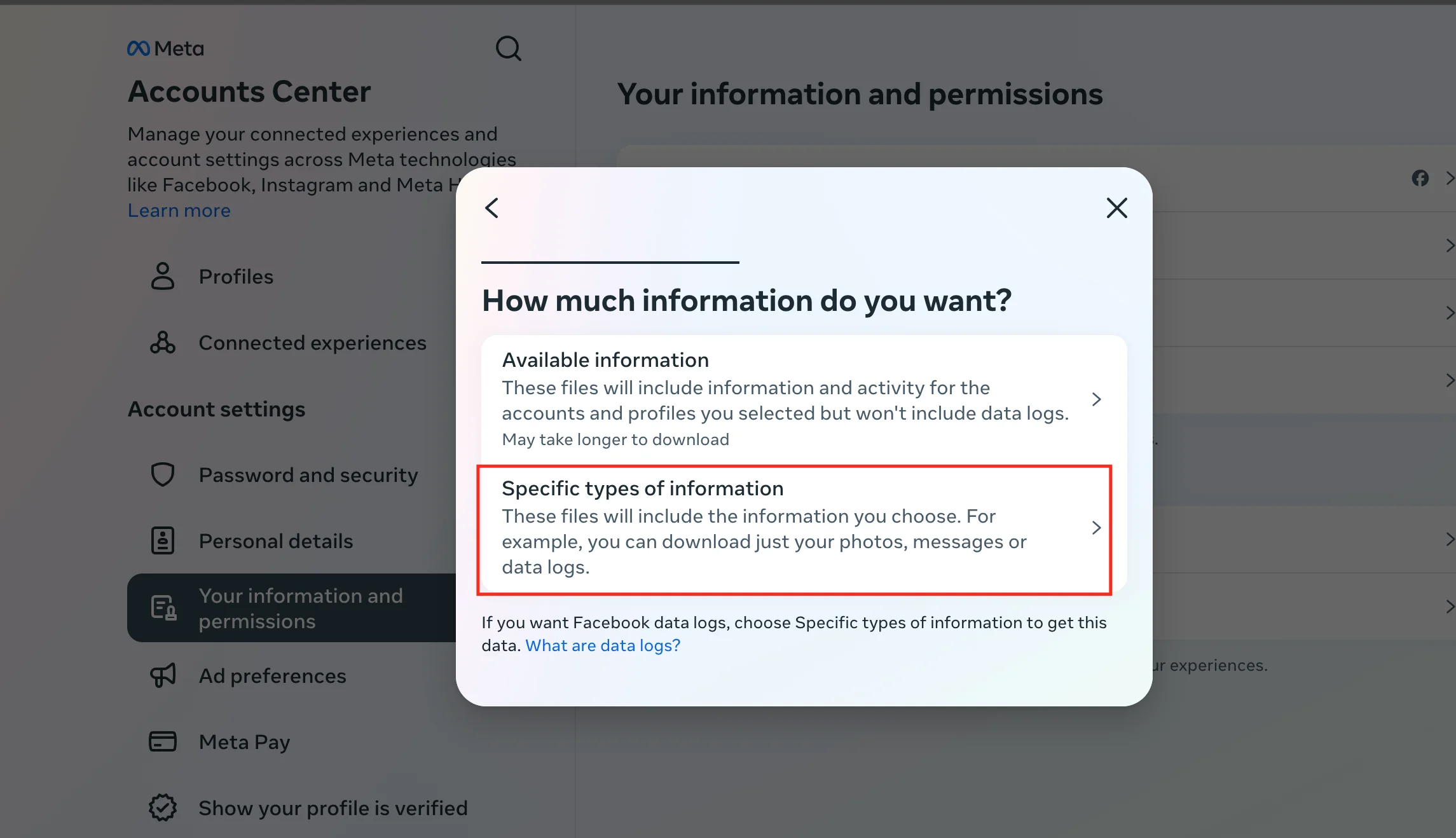Open the Learn more link

pyautogui.click(x=179, y=210)
